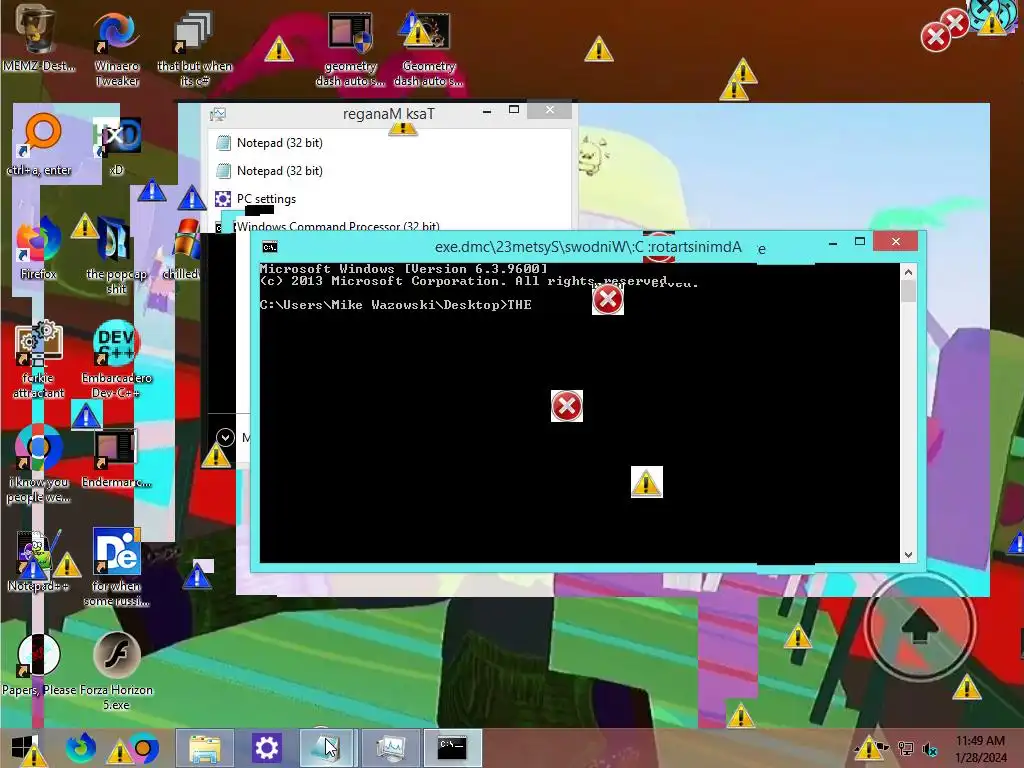Open 'the popcap shit' desktop icon
The image size is (1024, 768).
pyautogui.click(x=117, y=256)
